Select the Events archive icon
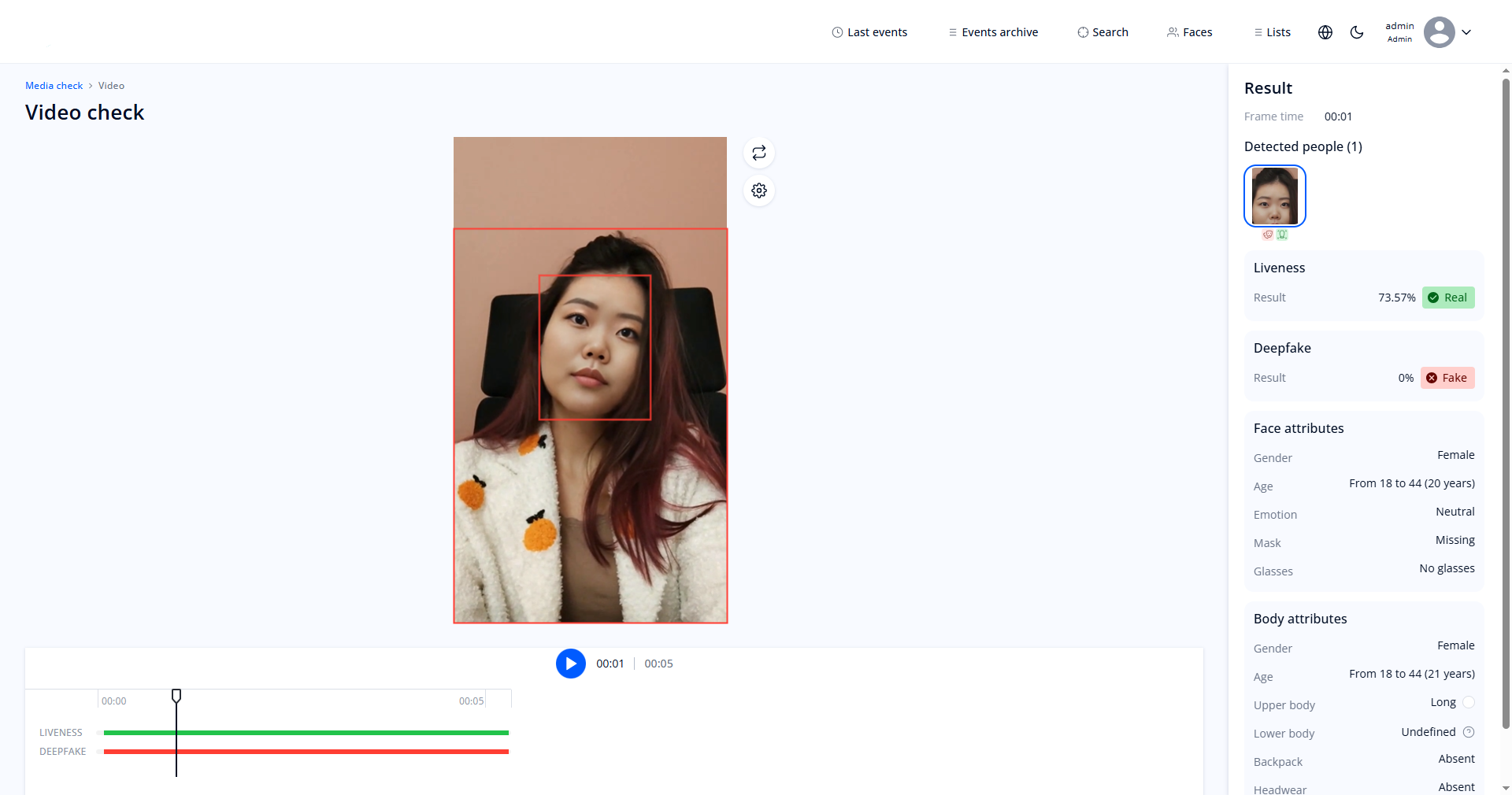Image resolution: width=1512 pixels, height=795 pixels. pos(952,31)
